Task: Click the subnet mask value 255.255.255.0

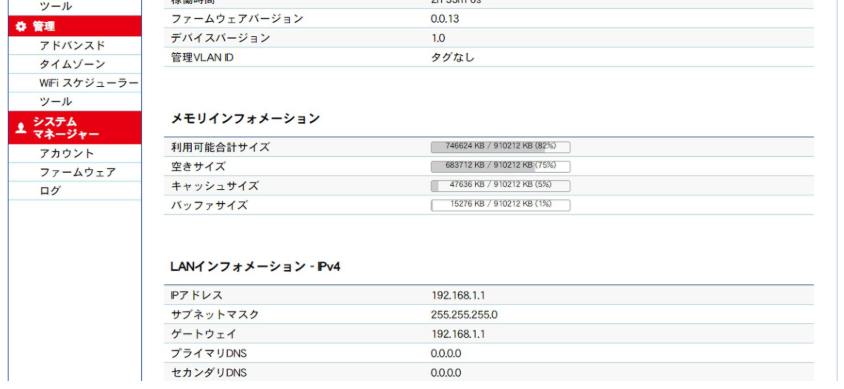Action: pyautogui.click(x=464, y=315)
